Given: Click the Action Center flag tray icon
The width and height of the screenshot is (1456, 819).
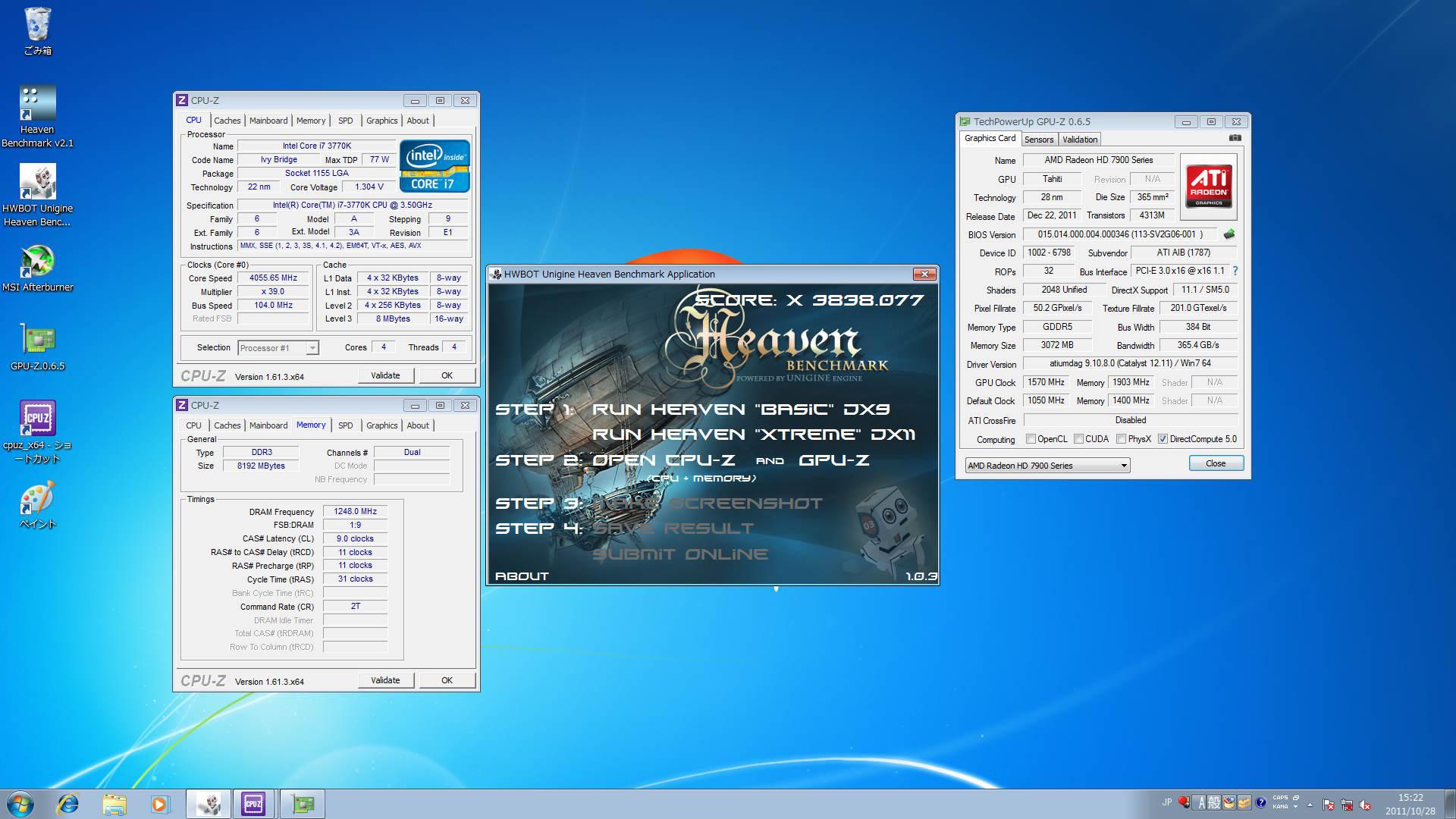Looking at the screenshot, I should [x=1329, y=804].
